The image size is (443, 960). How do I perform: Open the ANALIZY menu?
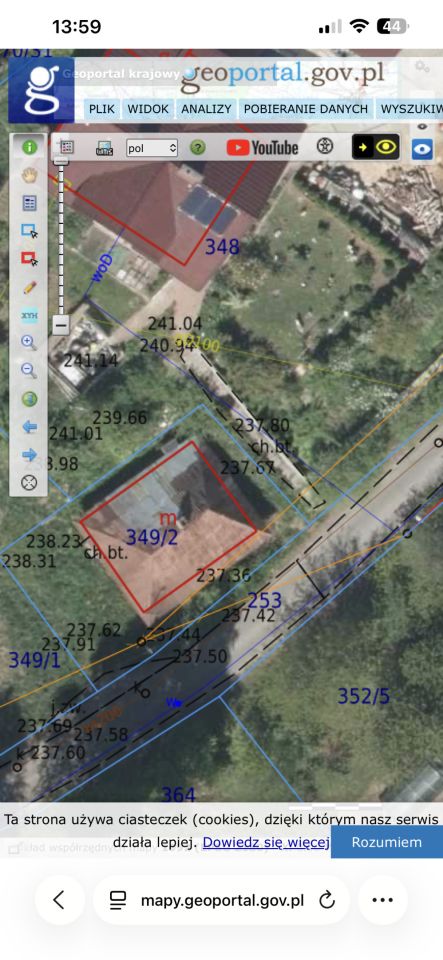click(206, 110)
